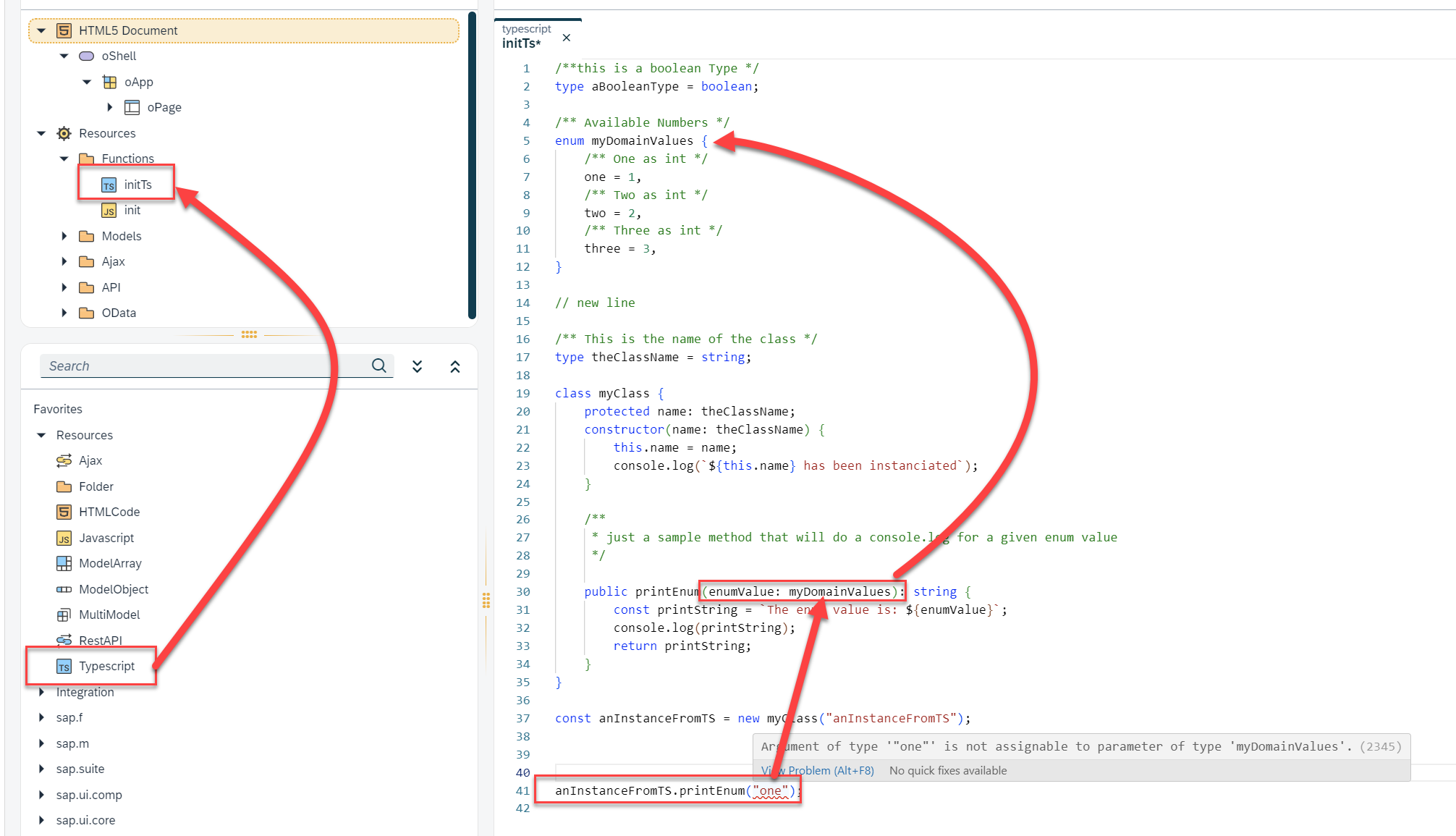Click the MultiModel icon
Viewport: 1456px width, 836px height.
tap(64, 615)
